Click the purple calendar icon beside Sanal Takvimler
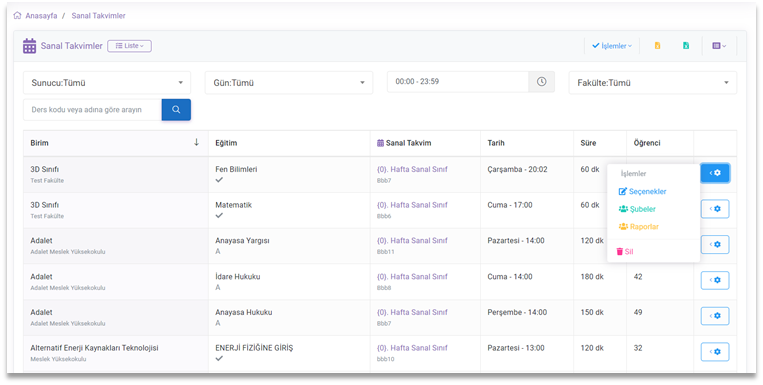 coord(30,46)
